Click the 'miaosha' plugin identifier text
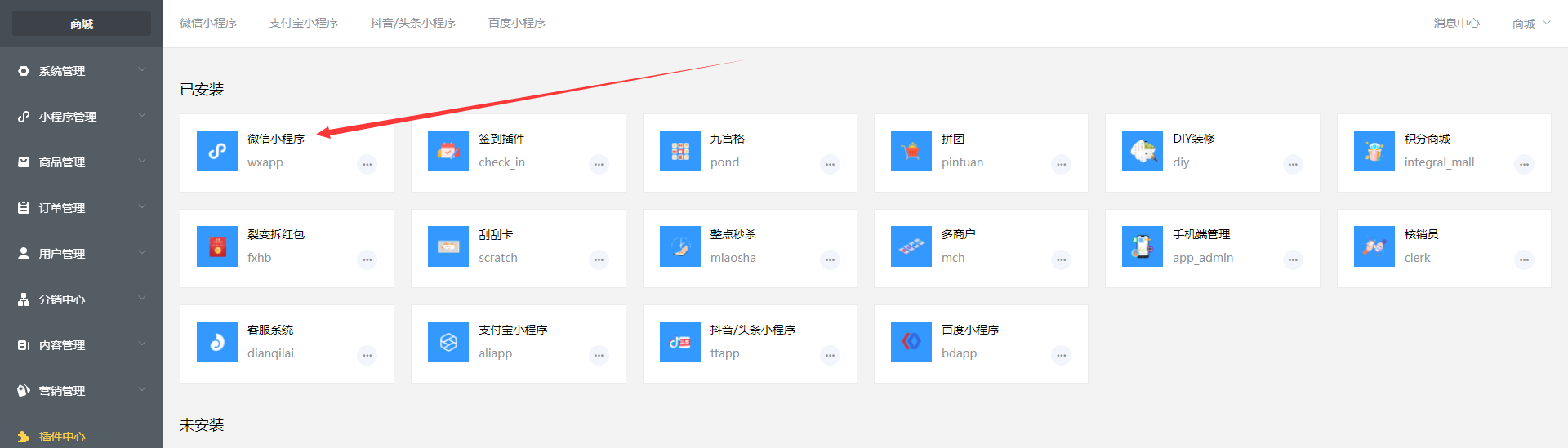This screenshot has height=448, width=1568. 733,258
